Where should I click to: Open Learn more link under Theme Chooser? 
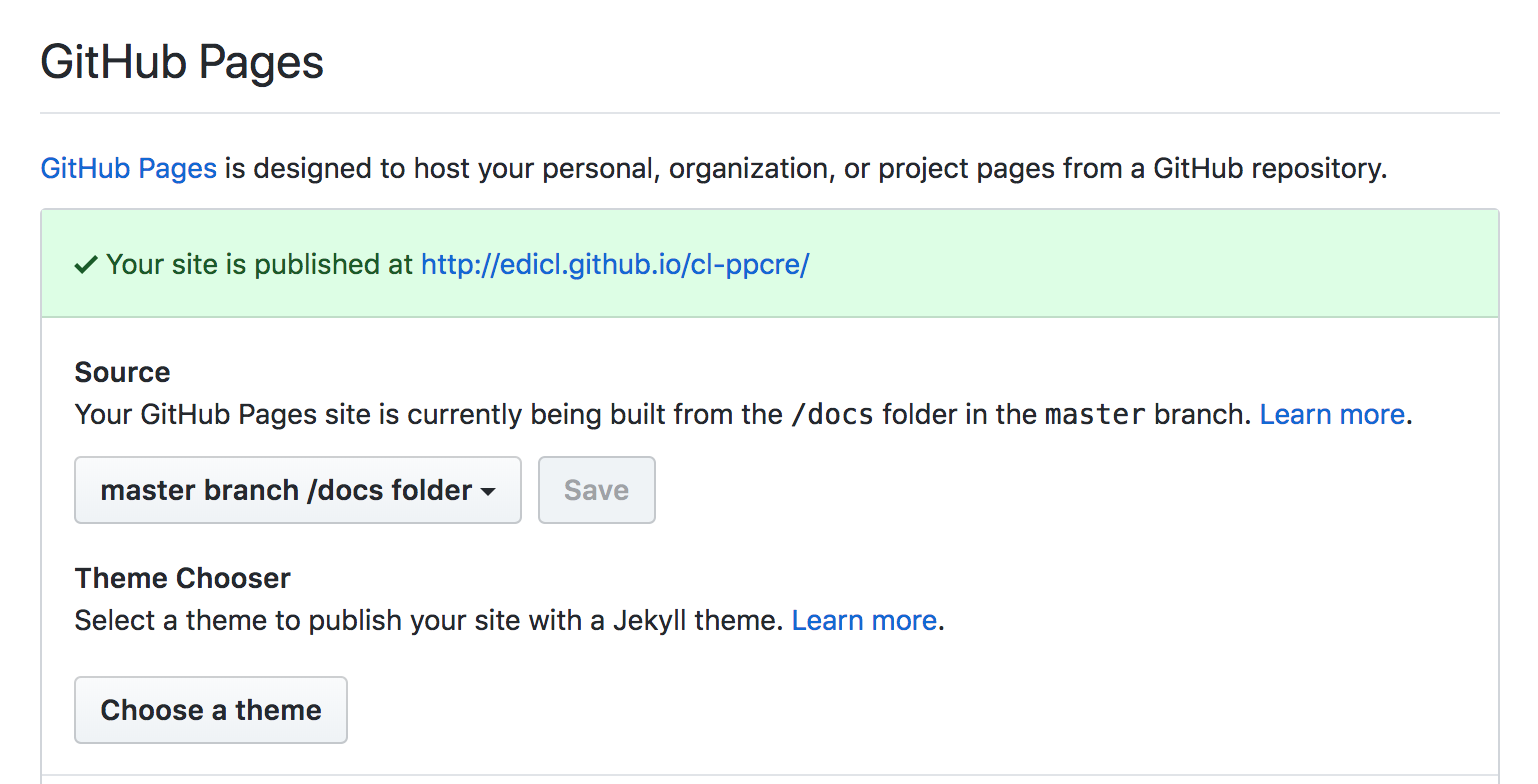[864, 620]
